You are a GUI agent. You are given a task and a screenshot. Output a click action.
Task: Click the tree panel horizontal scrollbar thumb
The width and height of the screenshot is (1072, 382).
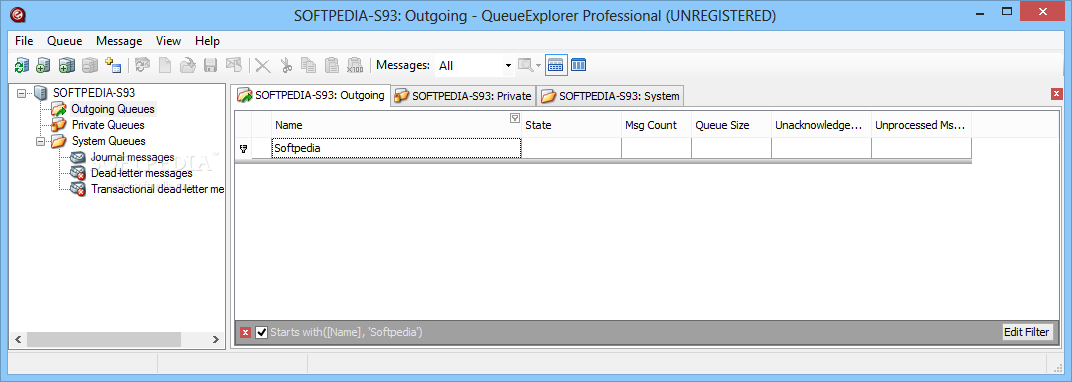click(x=104, y=339)
